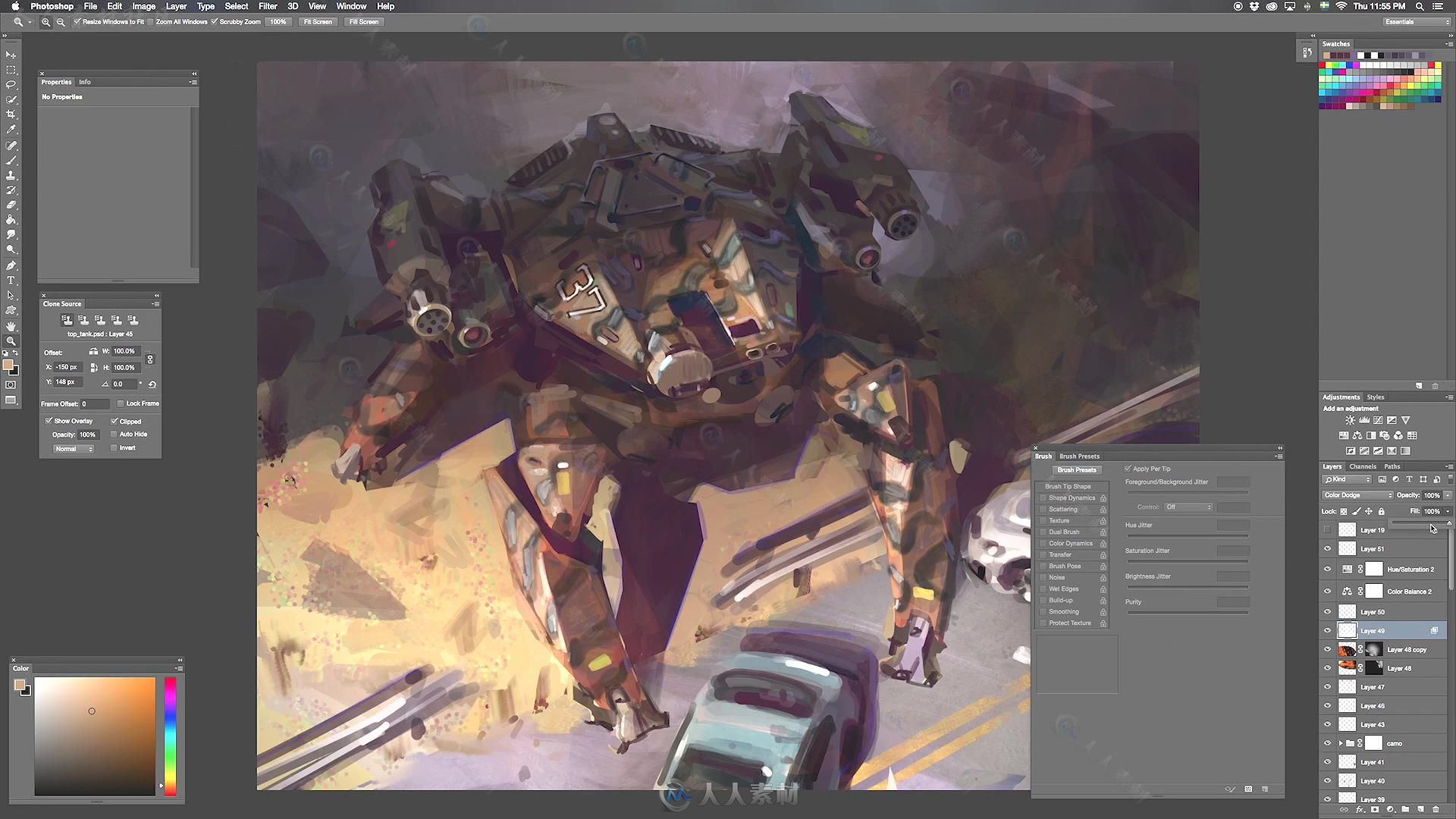Click the delete layer trash icon

(1436, 810)
